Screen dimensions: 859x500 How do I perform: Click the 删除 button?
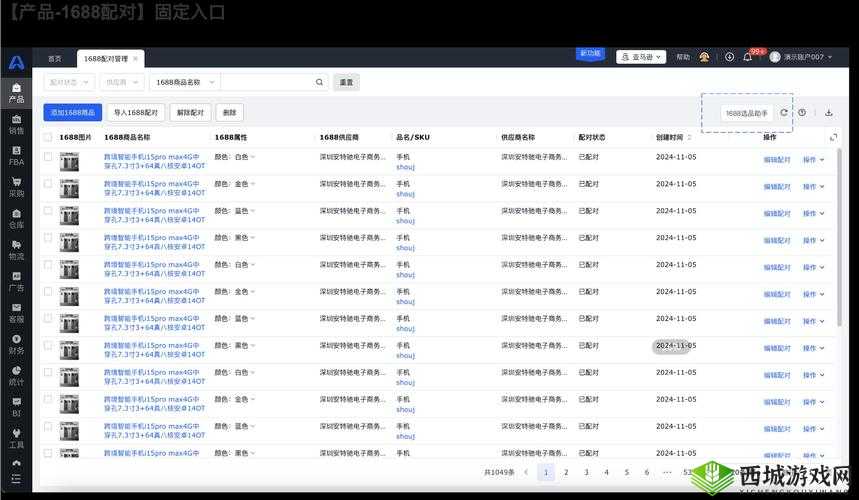(x=230, y=112)
